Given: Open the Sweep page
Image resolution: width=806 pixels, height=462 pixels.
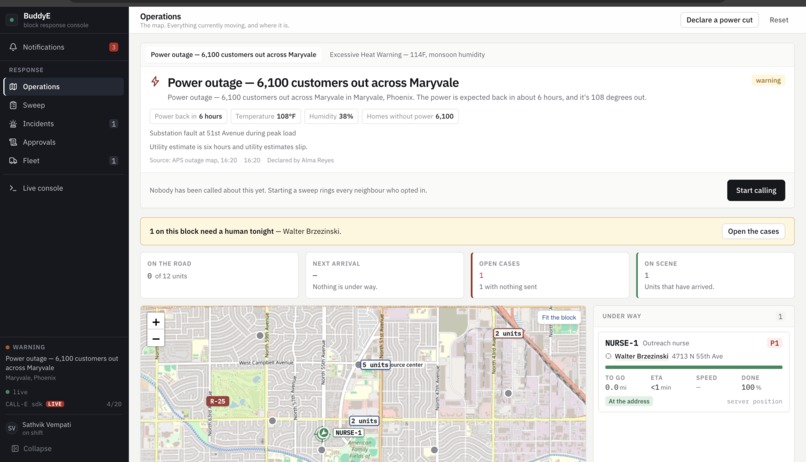Looking at the screenshot, I should [64, 105].
